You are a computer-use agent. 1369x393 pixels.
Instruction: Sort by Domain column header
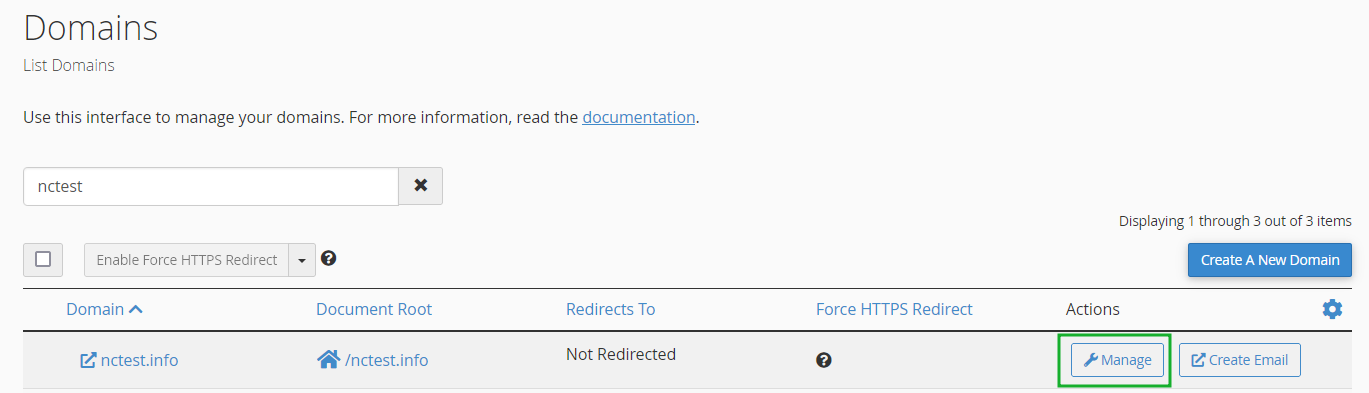coord(95,309)
